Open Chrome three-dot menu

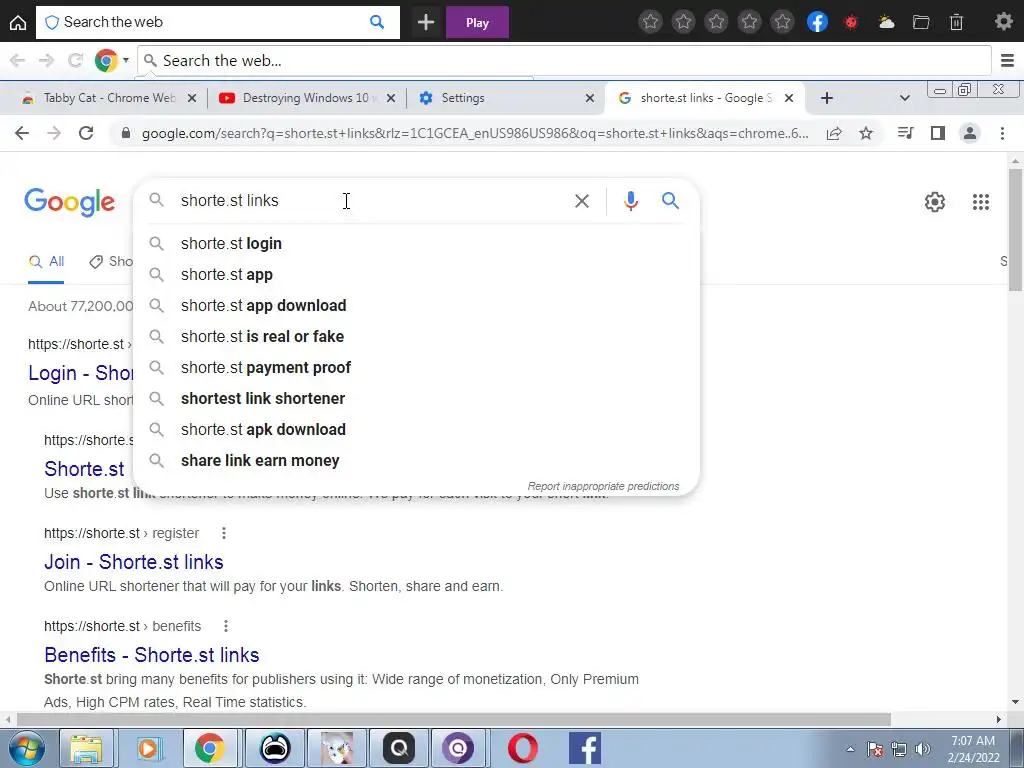pyautogui.click(x=1002, y=133)
